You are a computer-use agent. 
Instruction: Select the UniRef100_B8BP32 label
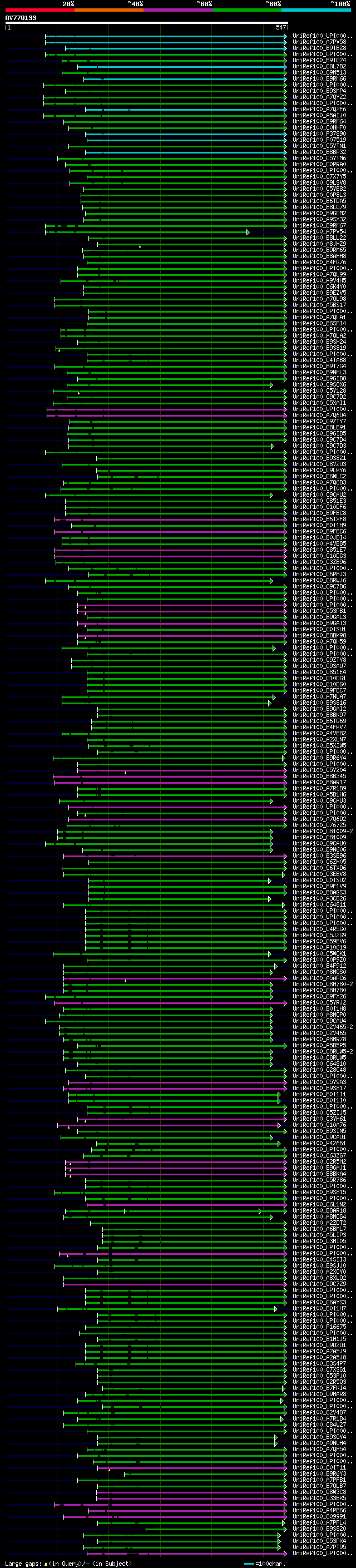(x=319, y=152)
